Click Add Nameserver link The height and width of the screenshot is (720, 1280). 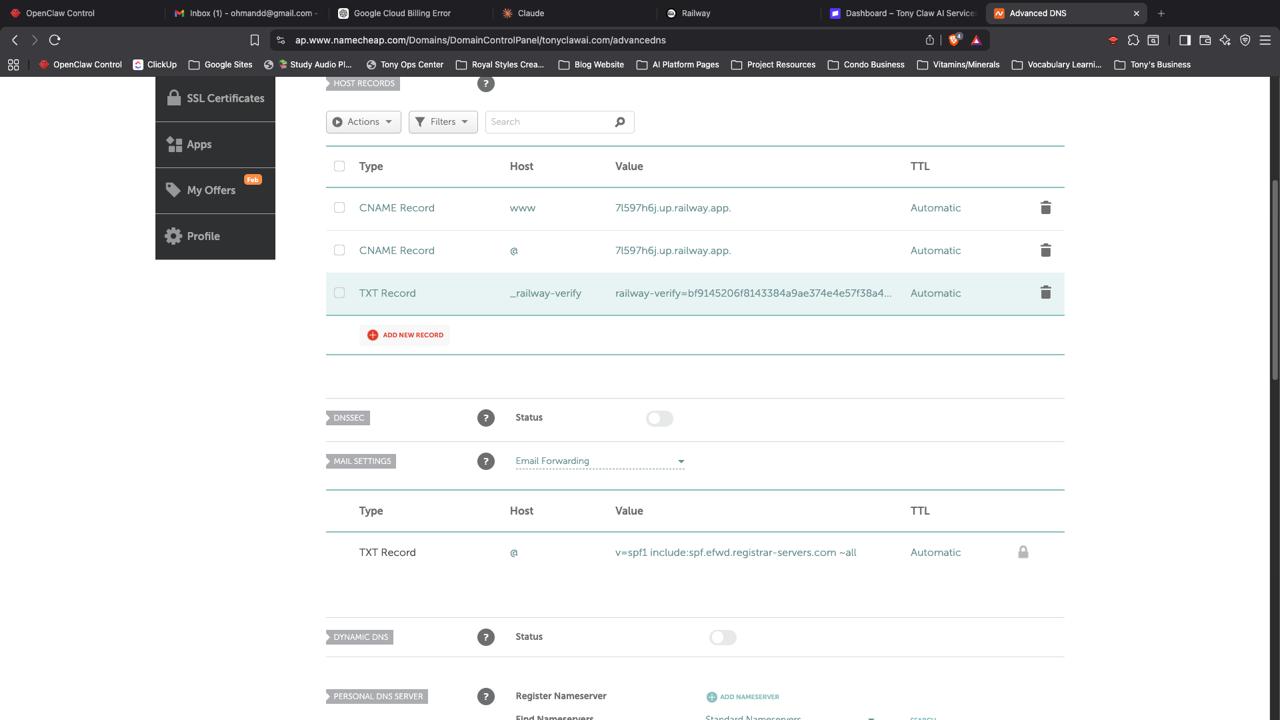[743, 697]
